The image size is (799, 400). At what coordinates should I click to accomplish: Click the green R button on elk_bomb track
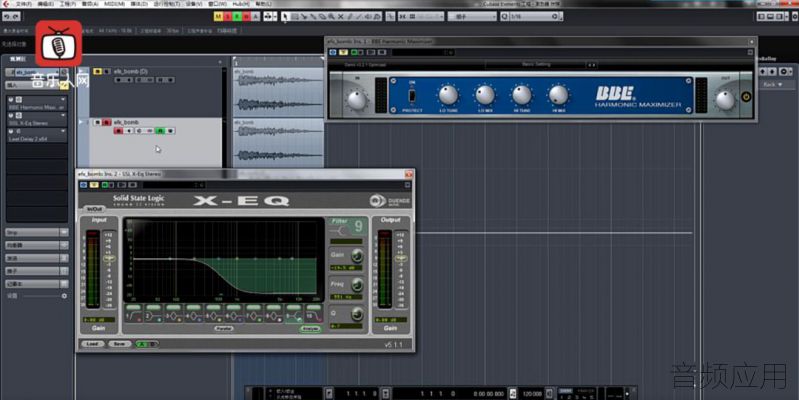pos(160,131)
